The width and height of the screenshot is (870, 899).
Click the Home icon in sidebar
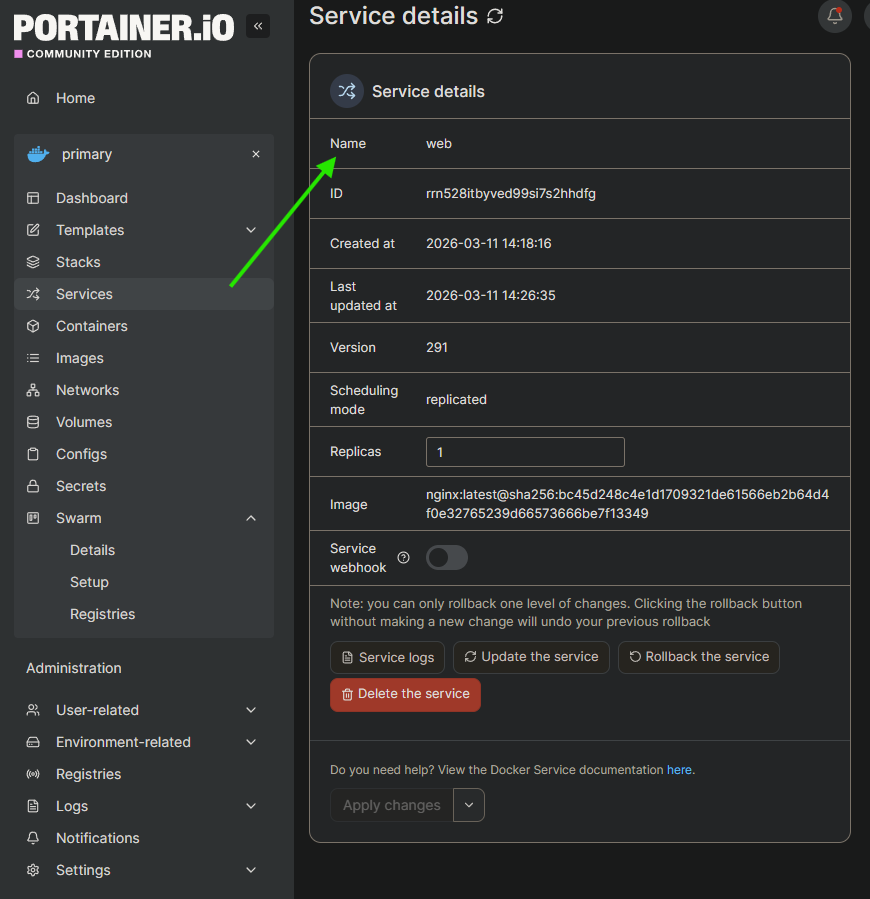(34, 98)
